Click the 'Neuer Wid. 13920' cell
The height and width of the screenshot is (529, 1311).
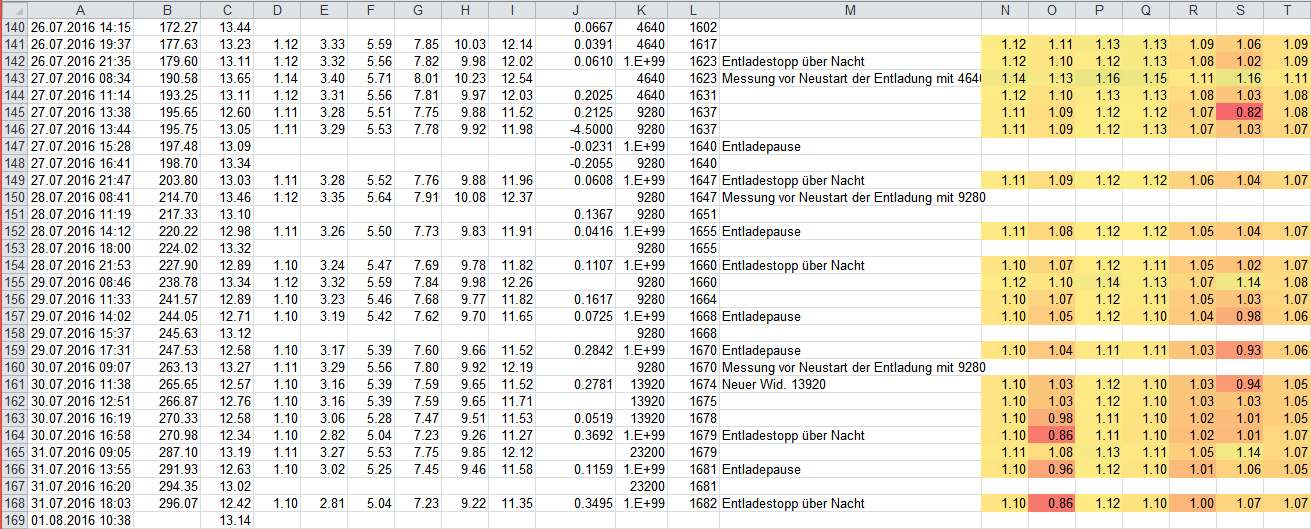tap(850, 384)
